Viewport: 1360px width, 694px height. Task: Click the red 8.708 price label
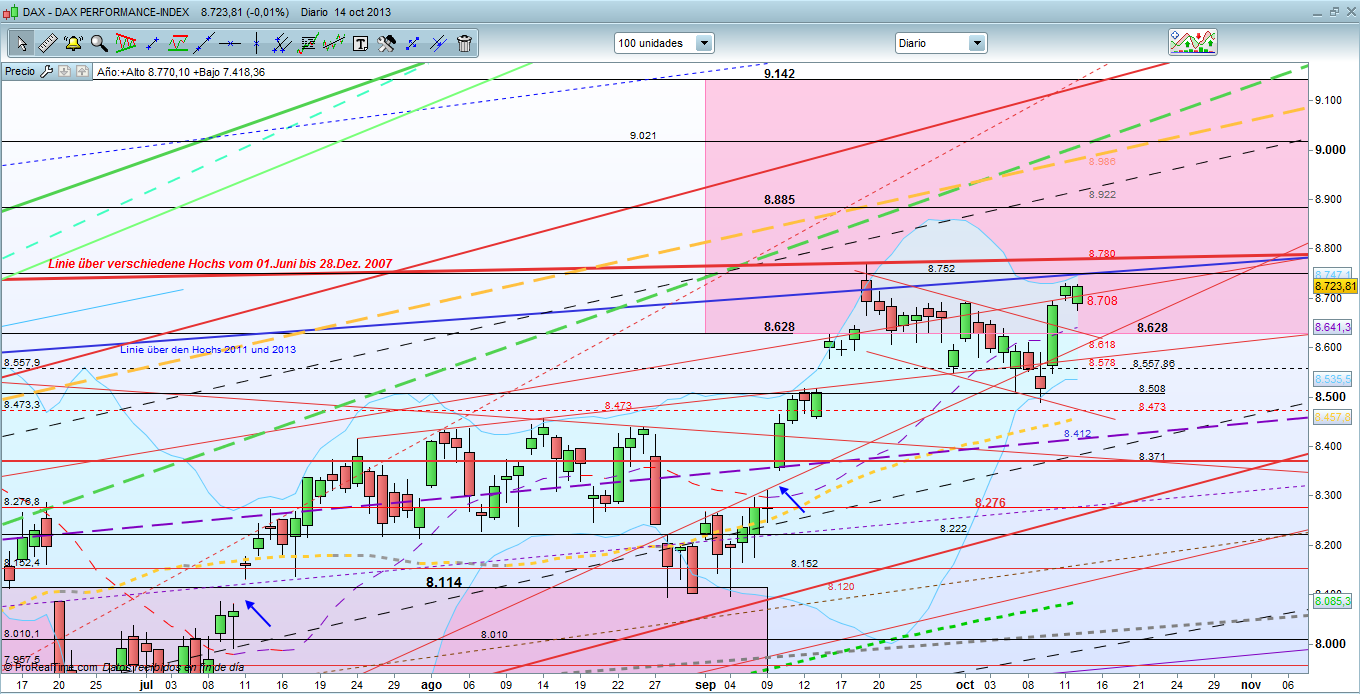pyautogui.click(x=1101, y=300)
